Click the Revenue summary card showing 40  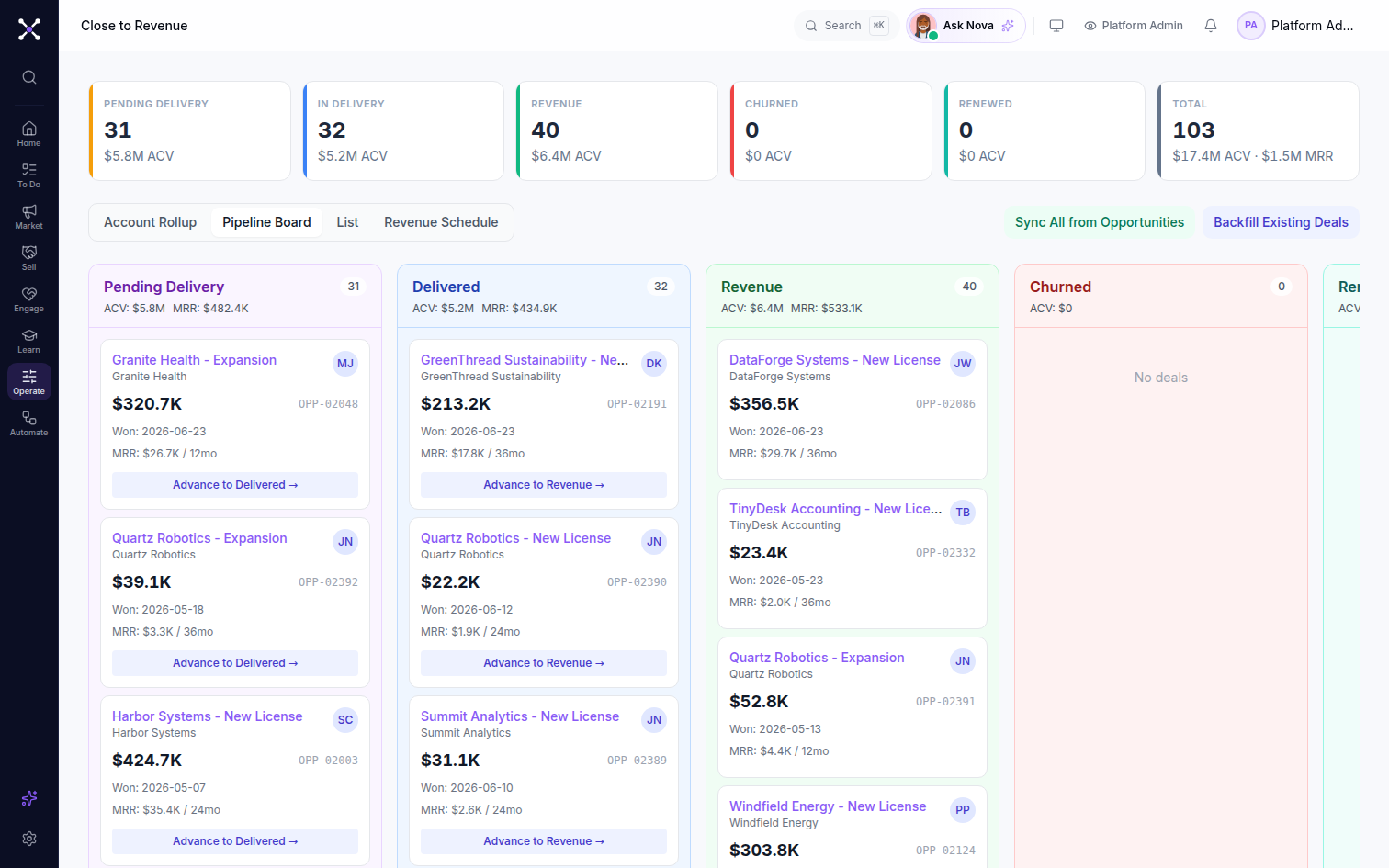click(617, 130)
